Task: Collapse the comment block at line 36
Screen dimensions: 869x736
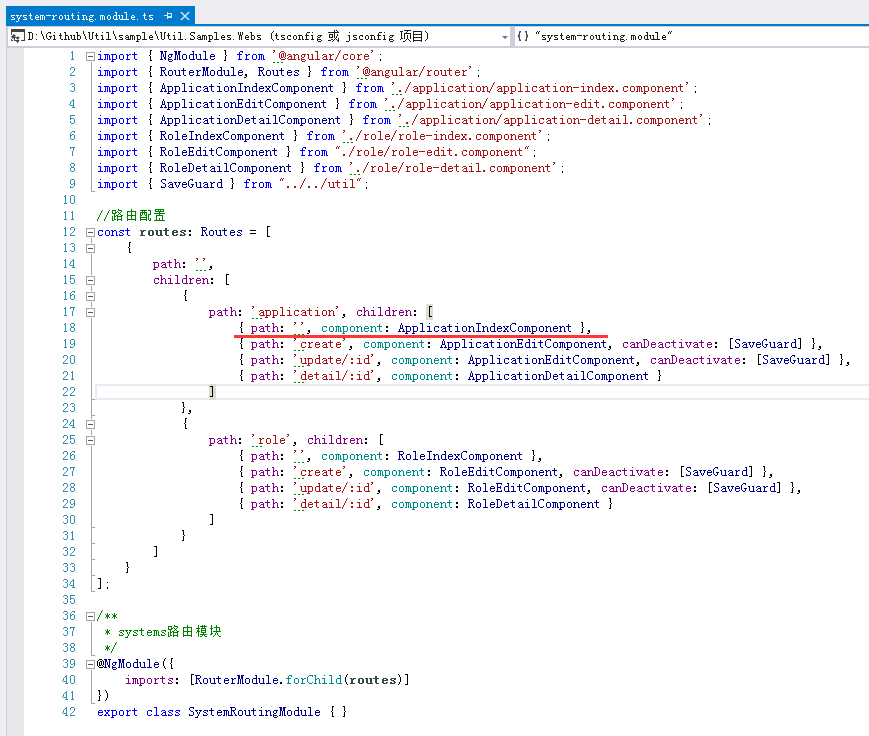Action: click(91, 616)
